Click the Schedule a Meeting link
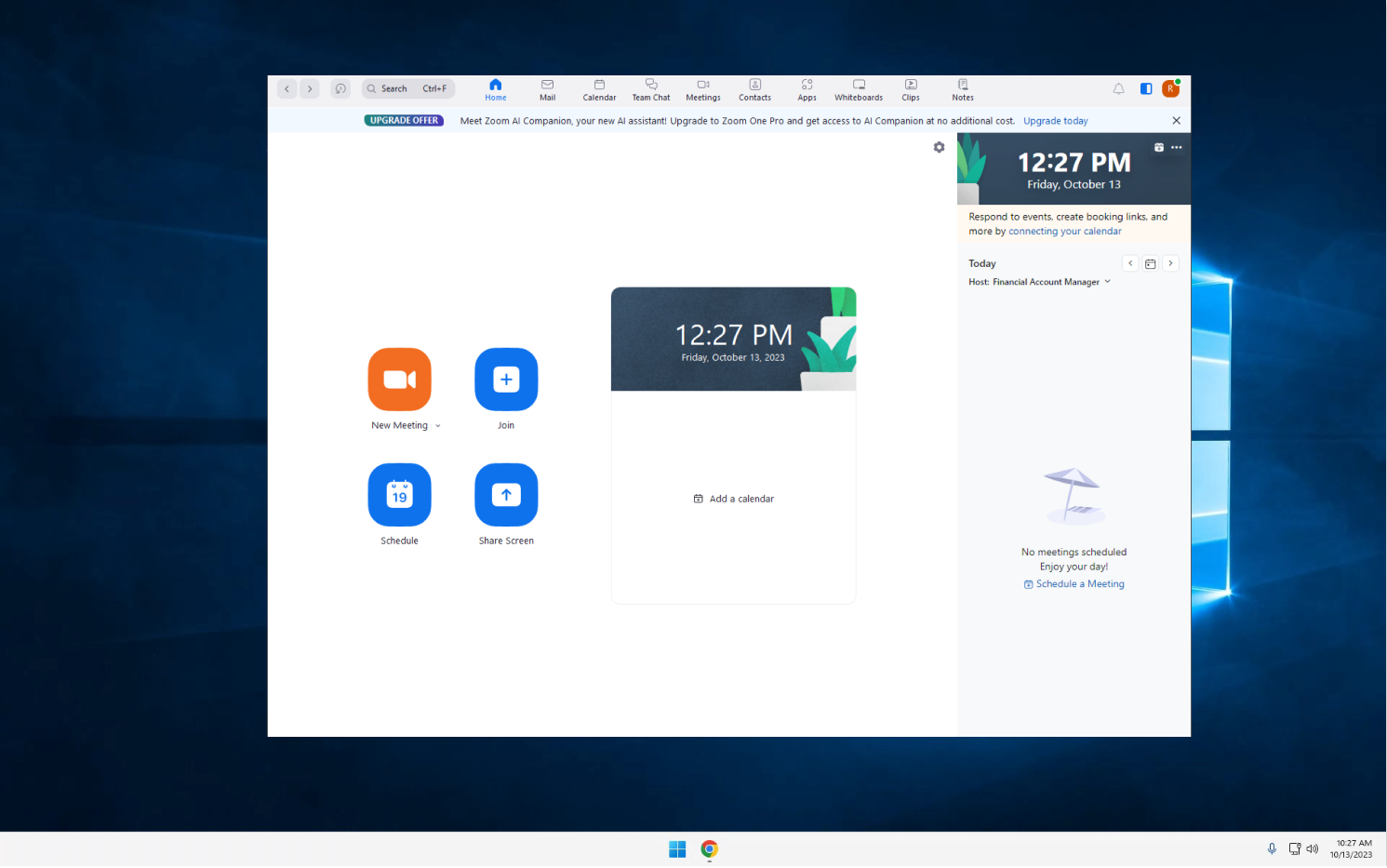1387x868 pixels. [1074, 584]
